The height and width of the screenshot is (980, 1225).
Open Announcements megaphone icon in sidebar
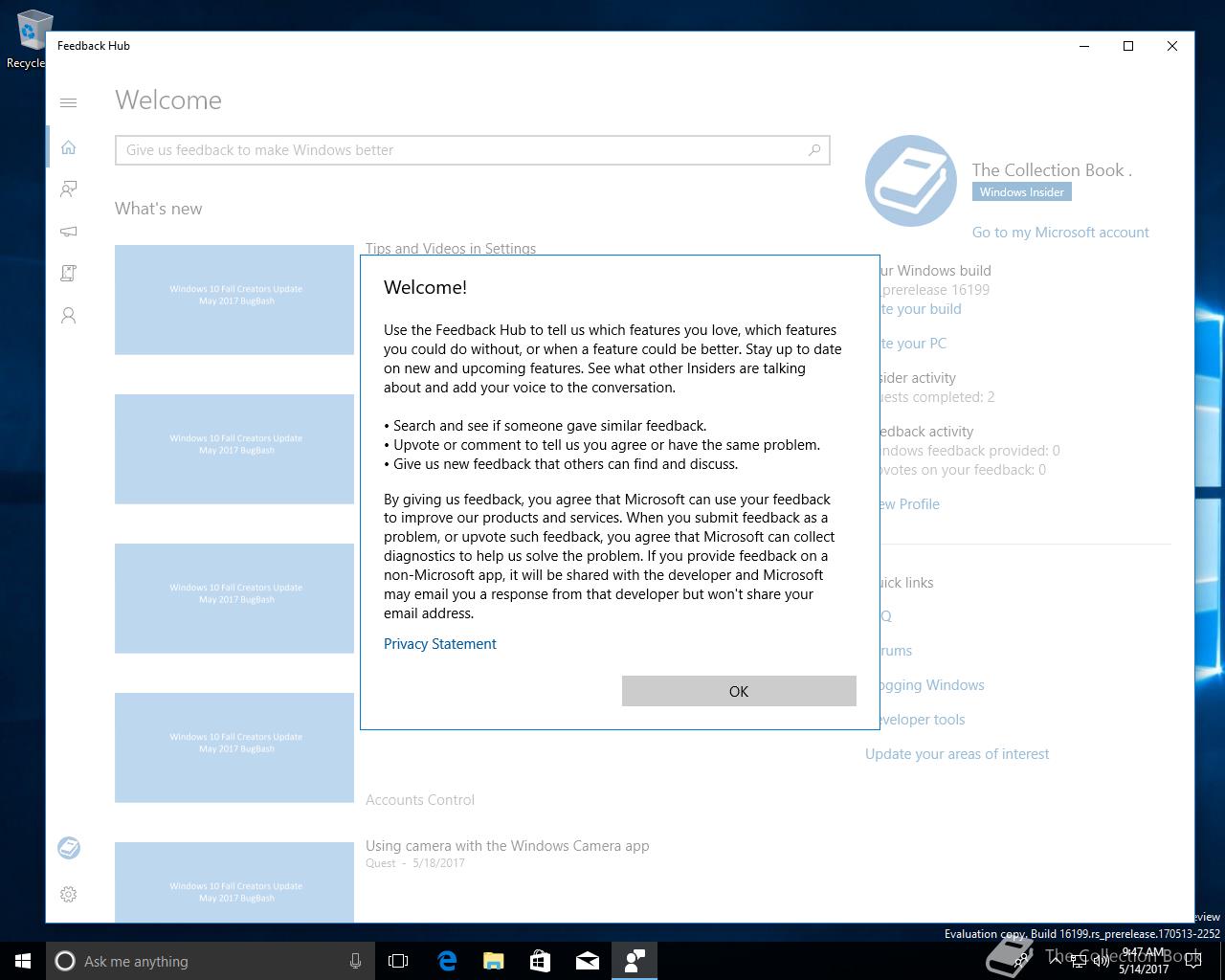[x=68, y=232]
